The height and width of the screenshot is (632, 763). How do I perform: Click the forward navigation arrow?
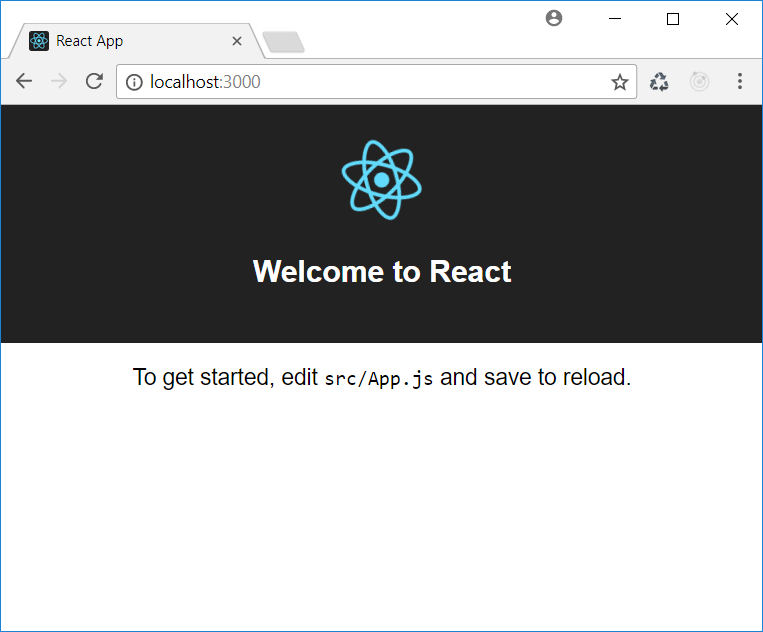59,82
